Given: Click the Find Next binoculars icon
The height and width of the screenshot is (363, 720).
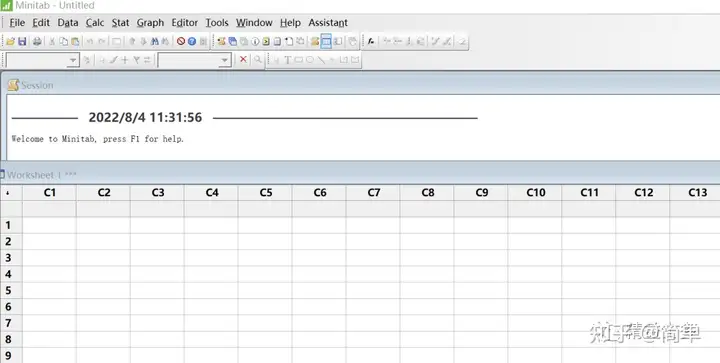Looking at the screenshot, I should pyautogui.click(x=165, y=41).
